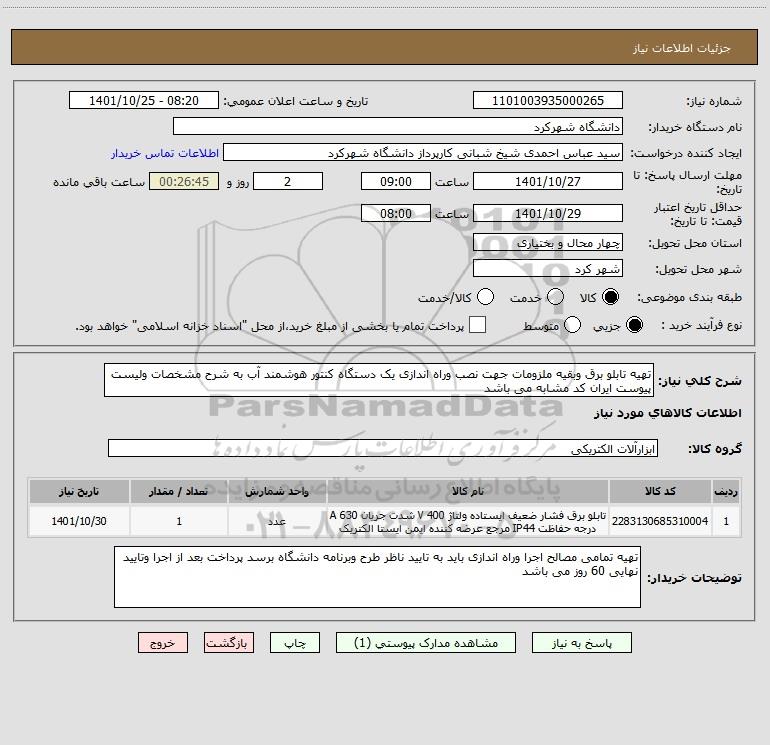Image resolution: width=770 pixels, height=745 pixels.
Task: Click the unit cell عدد
Action: pyautogui.click(x=277, y=522)
